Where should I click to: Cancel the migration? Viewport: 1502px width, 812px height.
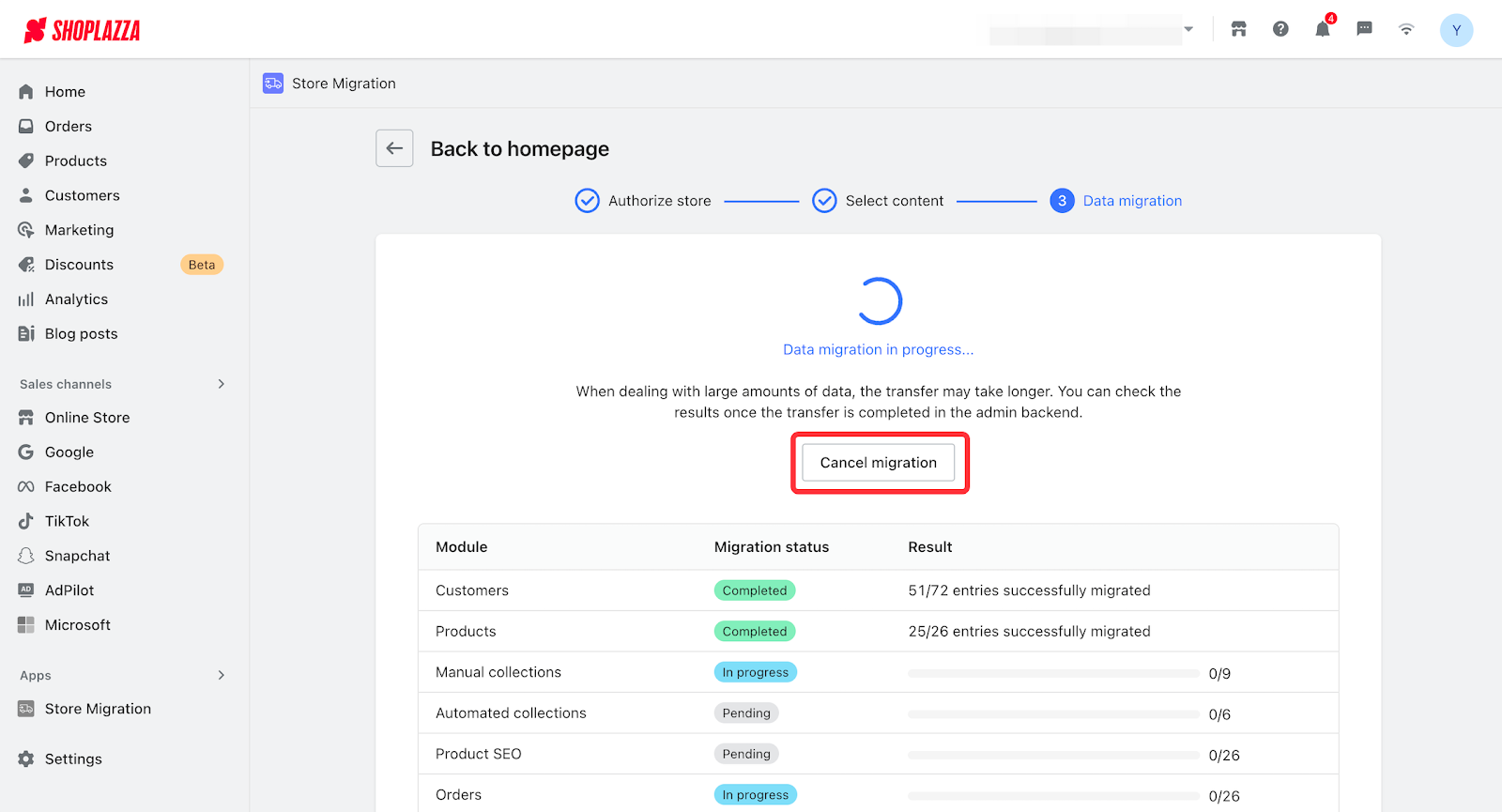878,463
